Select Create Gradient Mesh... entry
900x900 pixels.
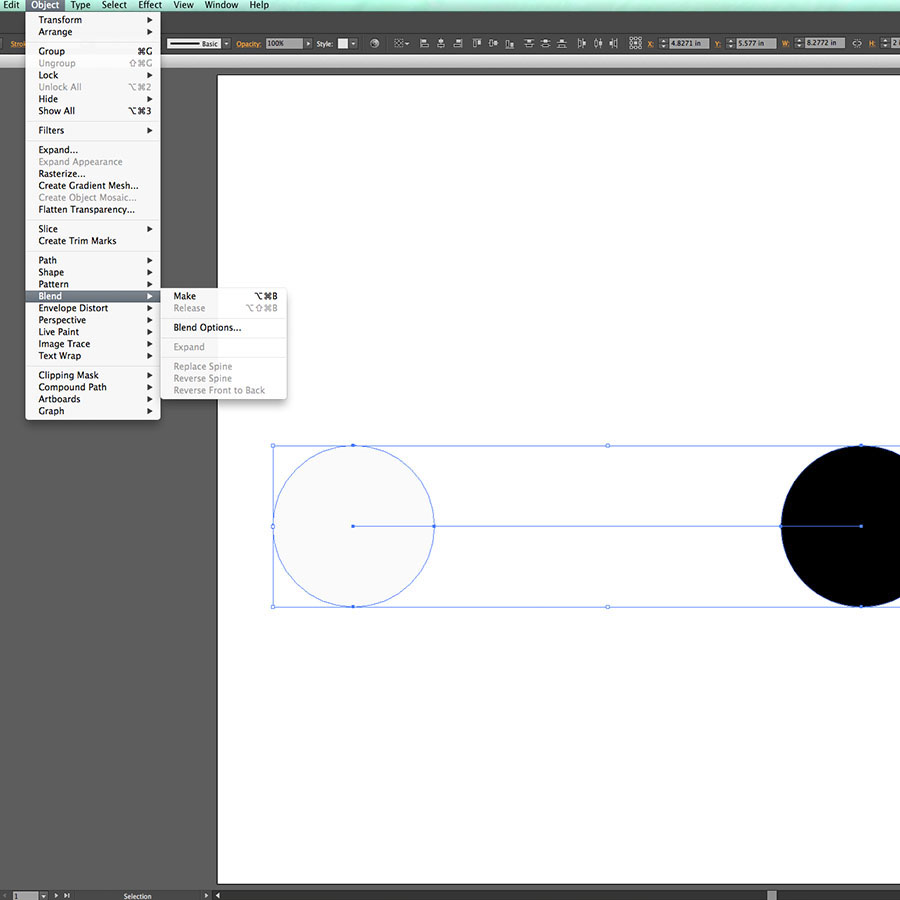click(x=92, y=185)
